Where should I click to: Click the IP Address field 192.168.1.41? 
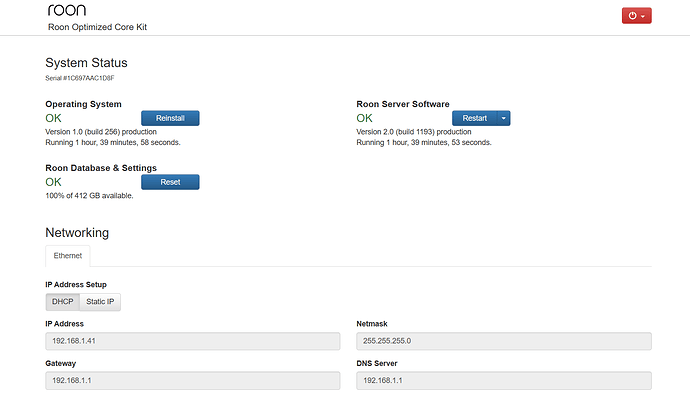[193, 341]
